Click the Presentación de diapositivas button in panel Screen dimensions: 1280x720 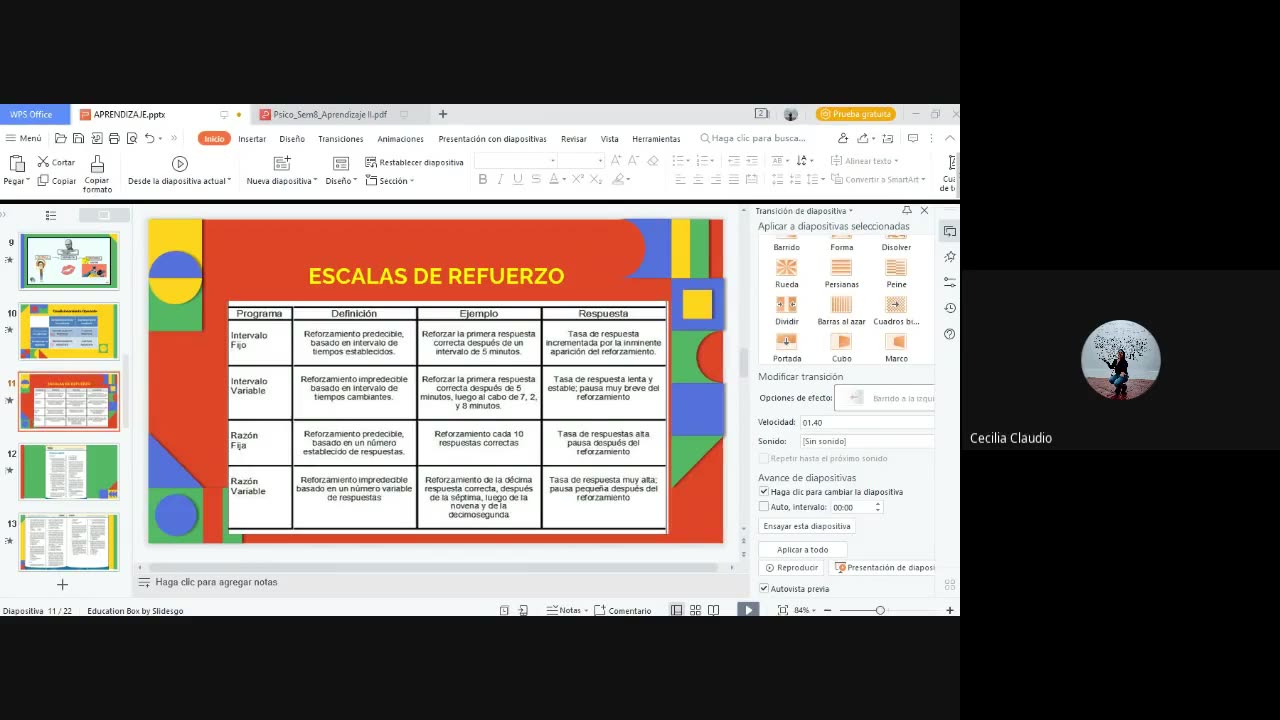click(884, 568)
